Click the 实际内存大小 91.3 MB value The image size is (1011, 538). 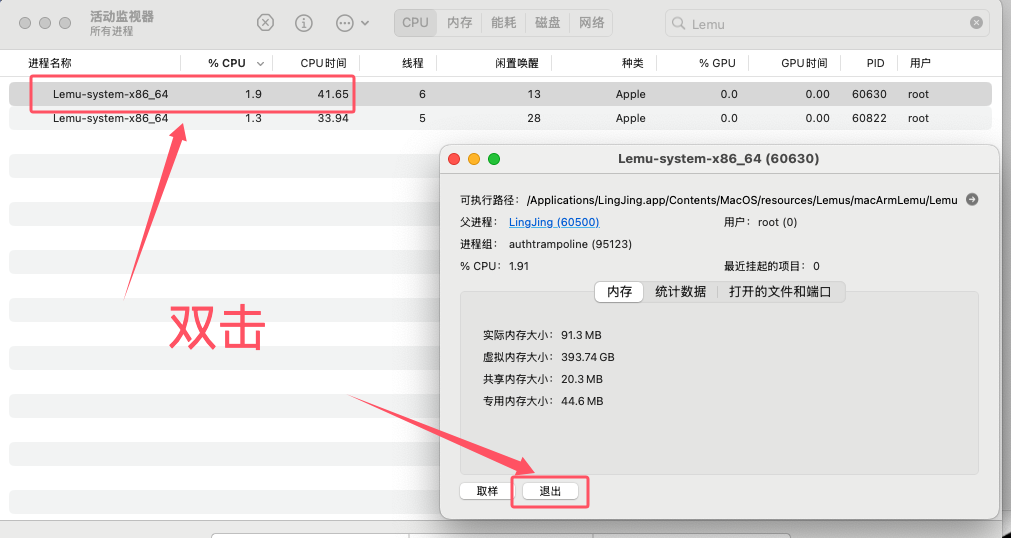pyautogui.click(x=581, y=335)
